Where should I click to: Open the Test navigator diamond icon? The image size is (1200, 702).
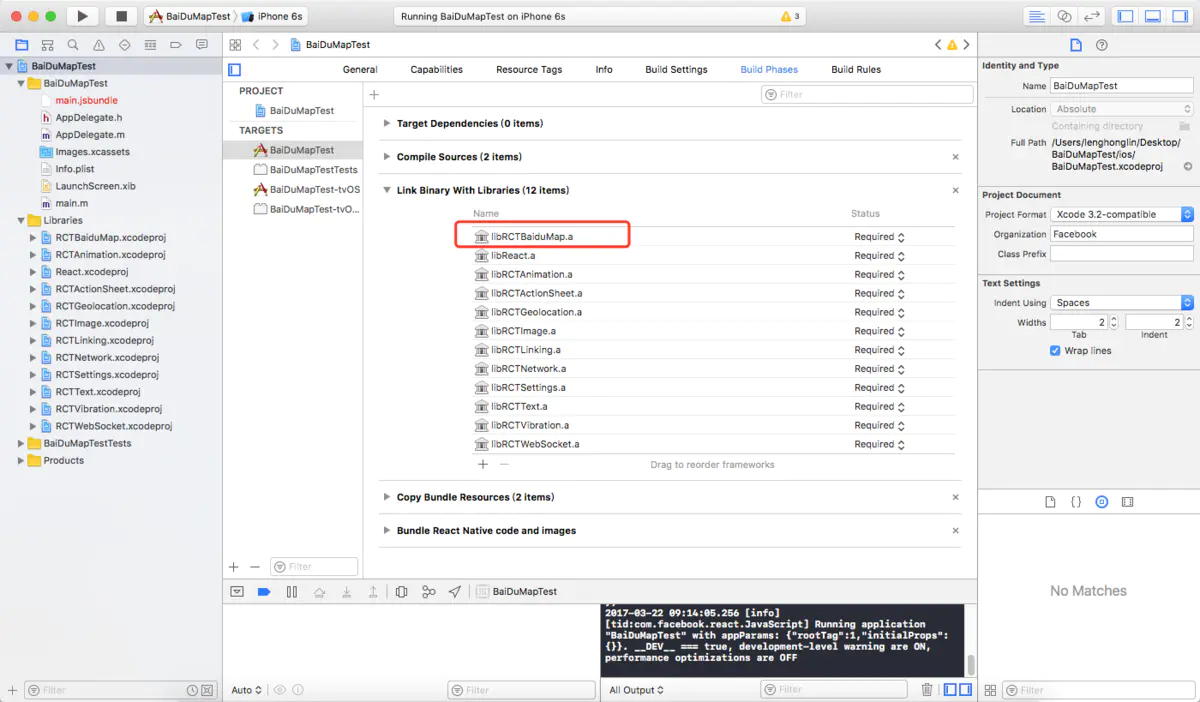click(x=124, y=45)
